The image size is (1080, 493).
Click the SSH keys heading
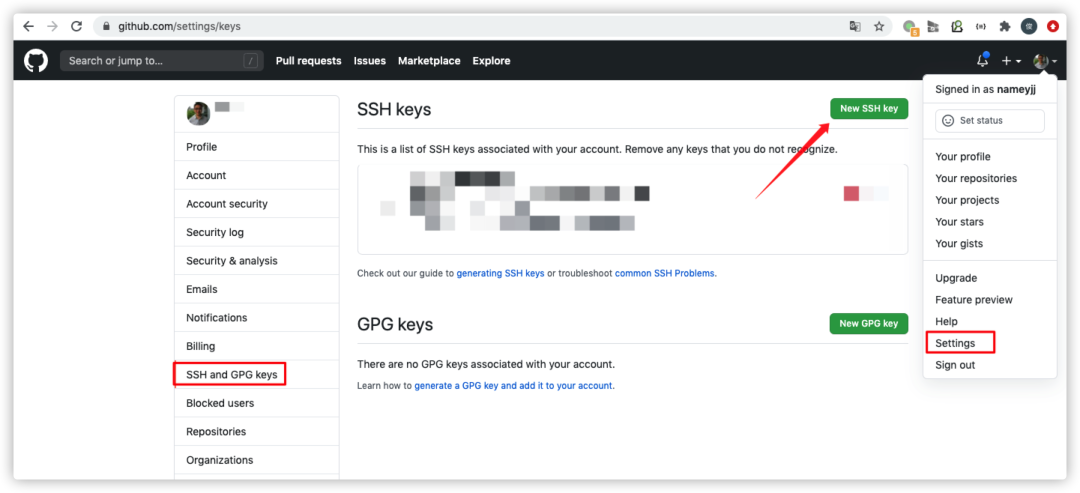(x=394, y=109)
